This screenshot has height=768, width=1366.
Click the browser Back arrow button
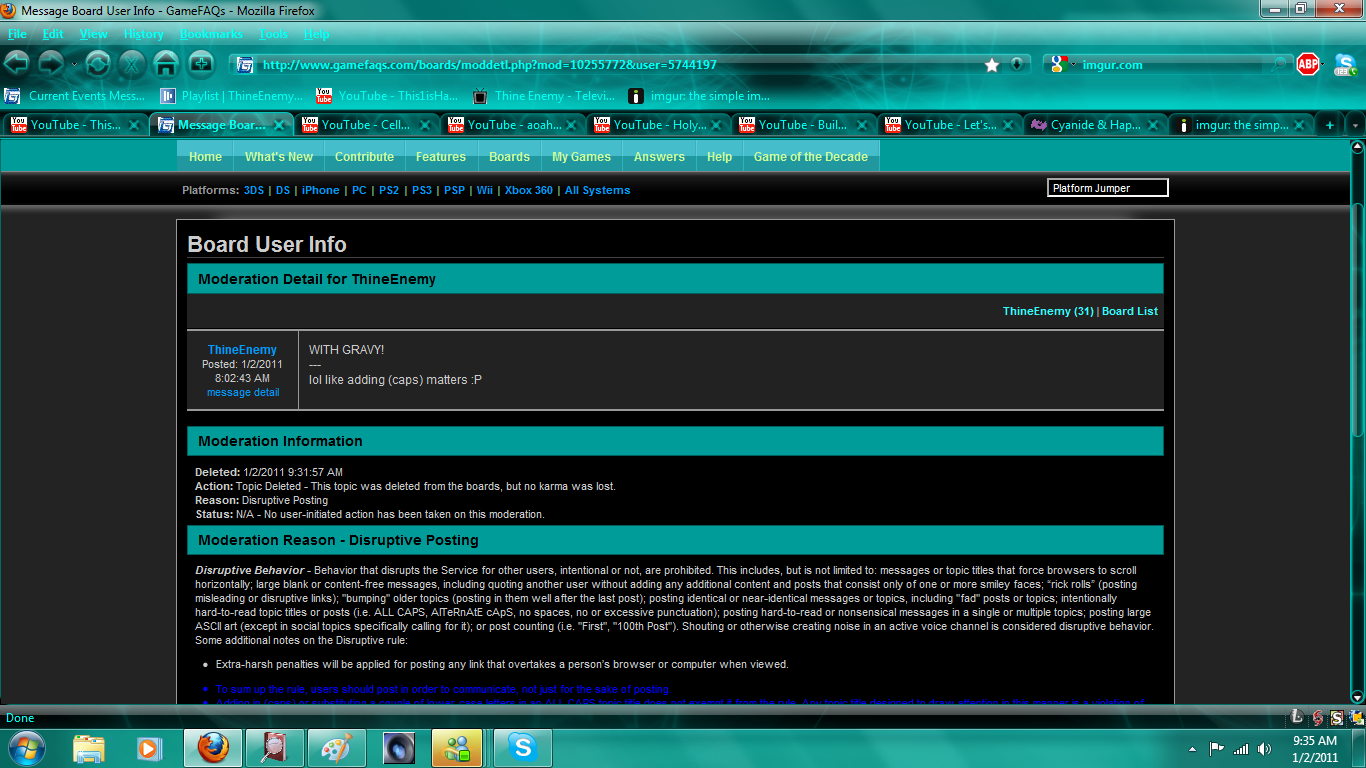(x=17, y=64)
